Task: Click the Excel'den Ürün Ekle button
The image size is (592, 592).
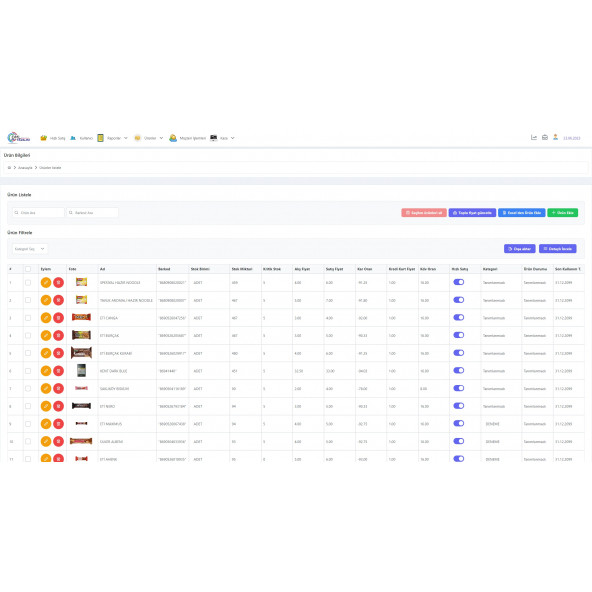Action: coord(522,213)
